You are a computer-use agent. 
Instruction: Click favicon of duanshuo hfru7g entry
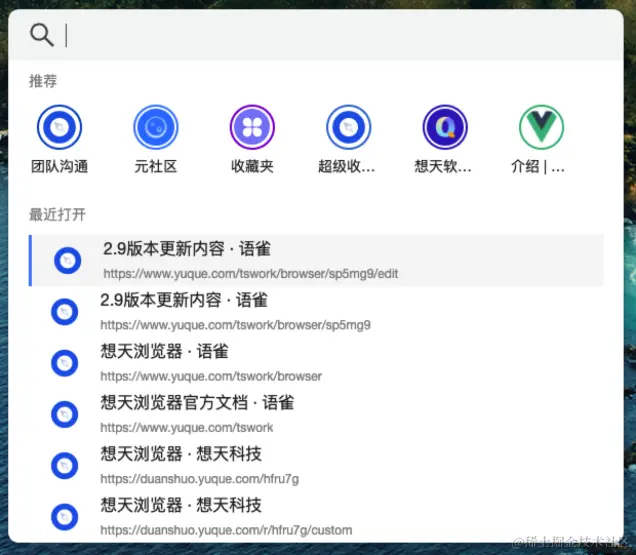click(64, 466)
